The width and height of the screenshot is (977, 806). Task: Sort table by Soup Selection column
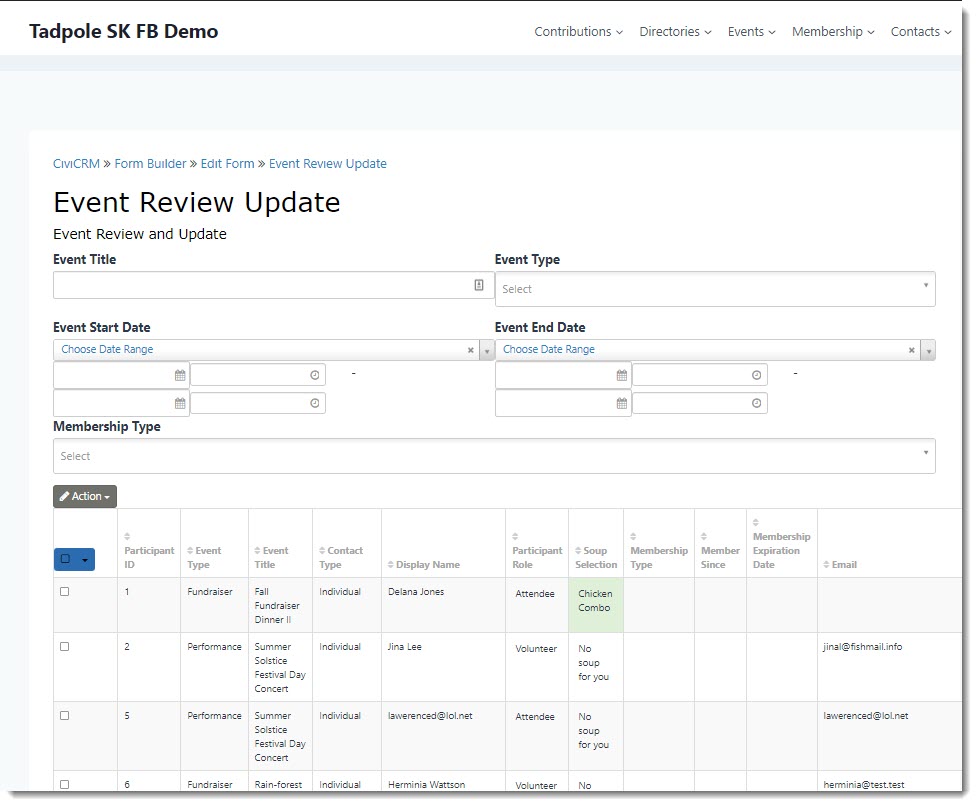(596, 557)
